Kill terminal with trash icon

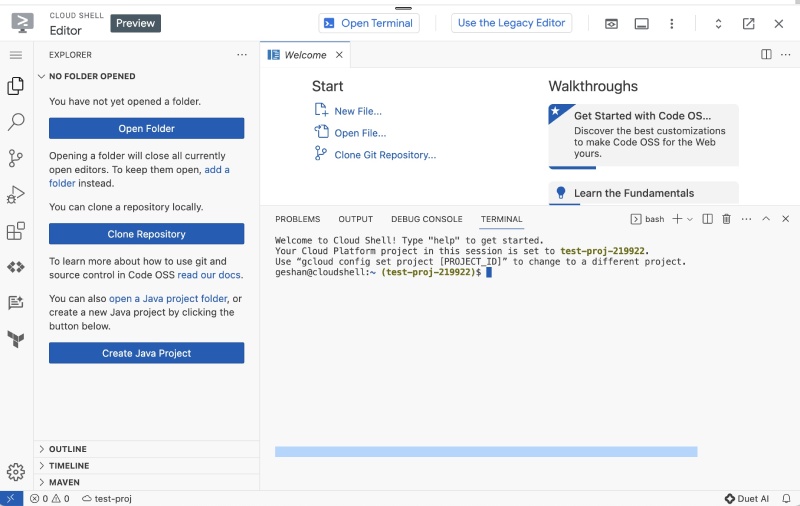(727, 219)
